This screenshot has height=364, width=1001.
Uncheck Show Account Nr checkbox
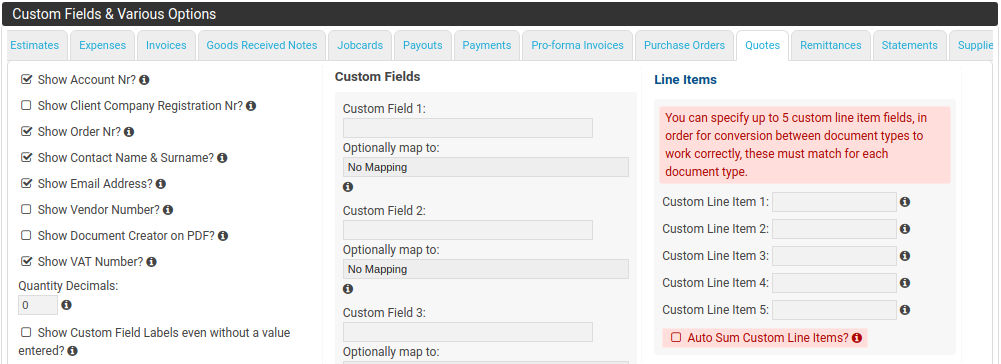26,80
